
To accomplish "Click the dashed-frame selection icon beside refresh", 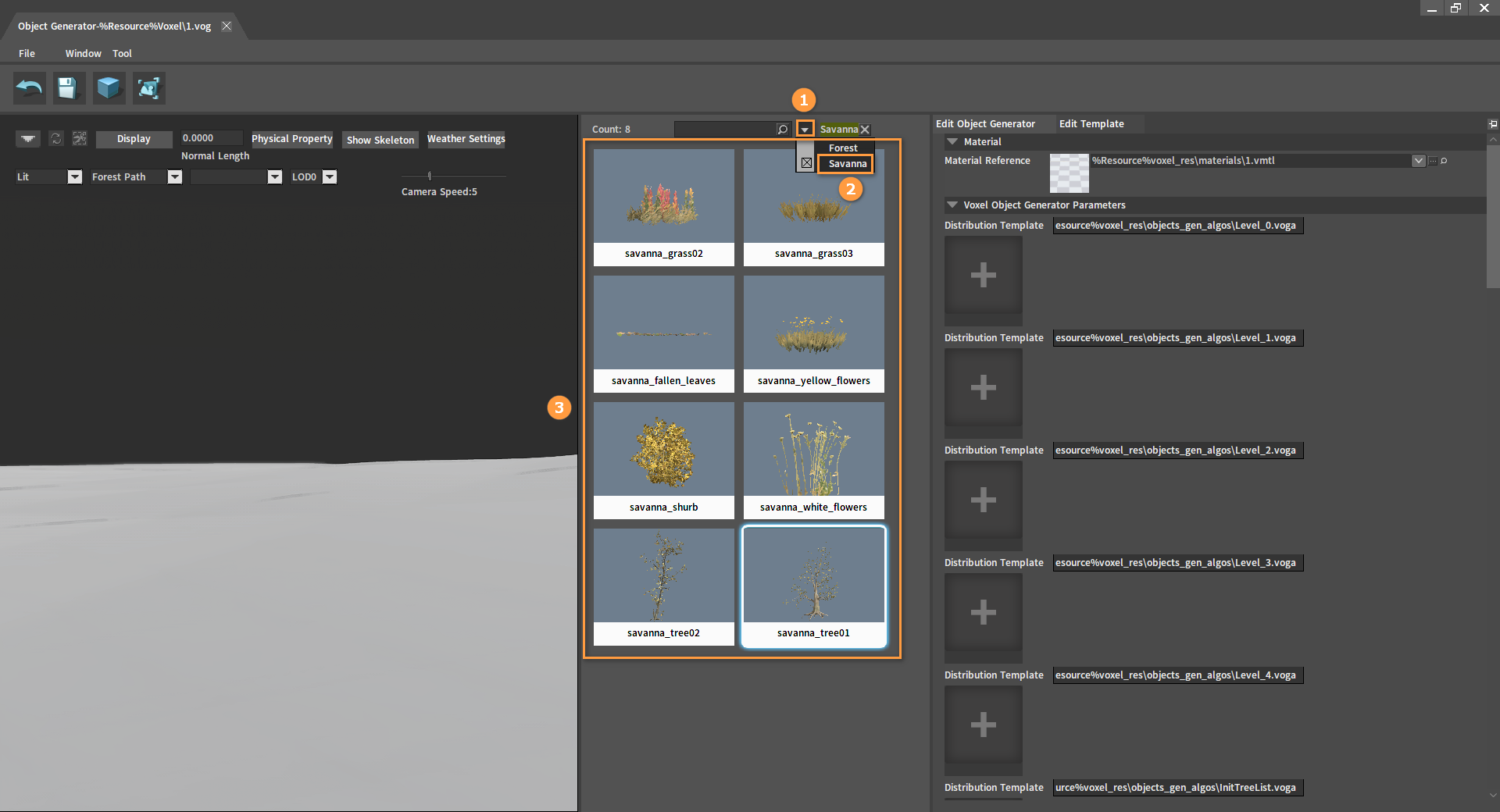I will tap(80, 138).
